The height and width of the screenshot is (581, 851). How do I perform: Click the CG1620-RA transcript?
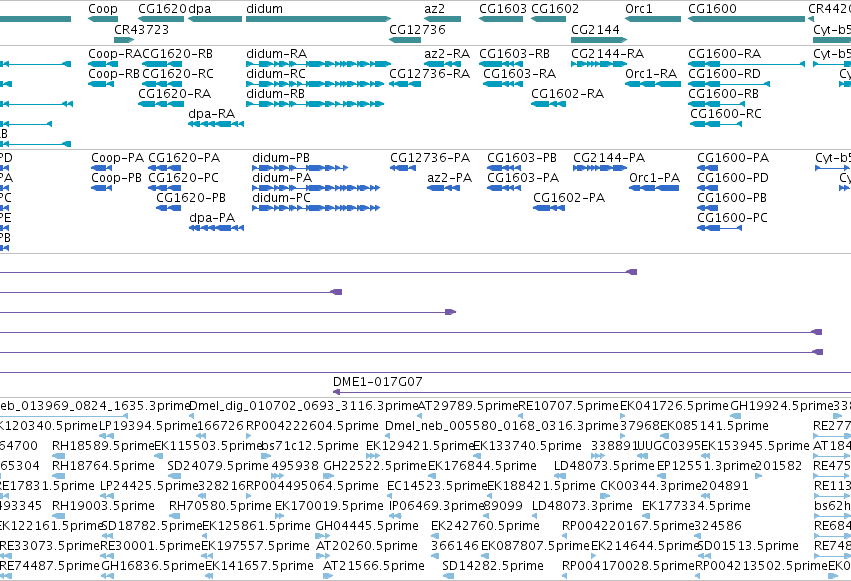click(161, 104)
